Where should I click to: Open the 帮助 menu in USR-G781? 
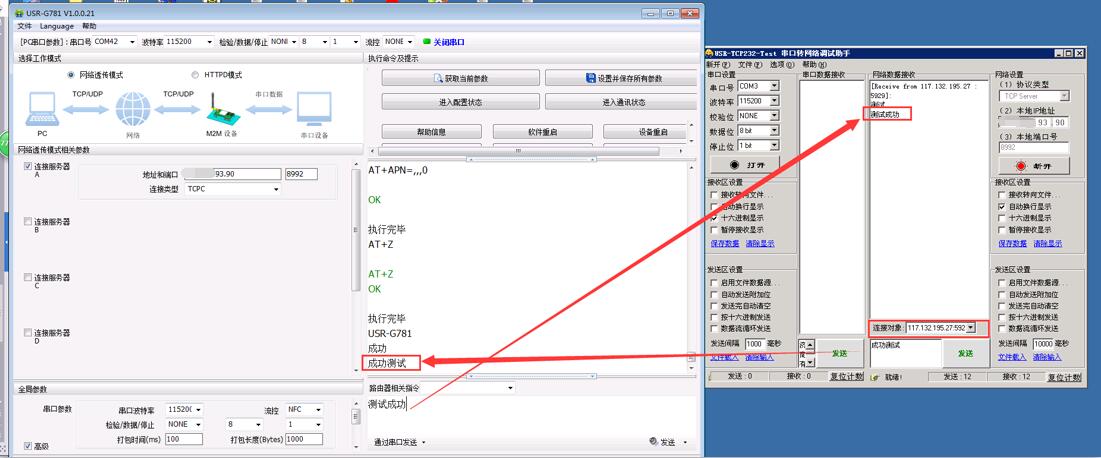click(x=89, y=26)
